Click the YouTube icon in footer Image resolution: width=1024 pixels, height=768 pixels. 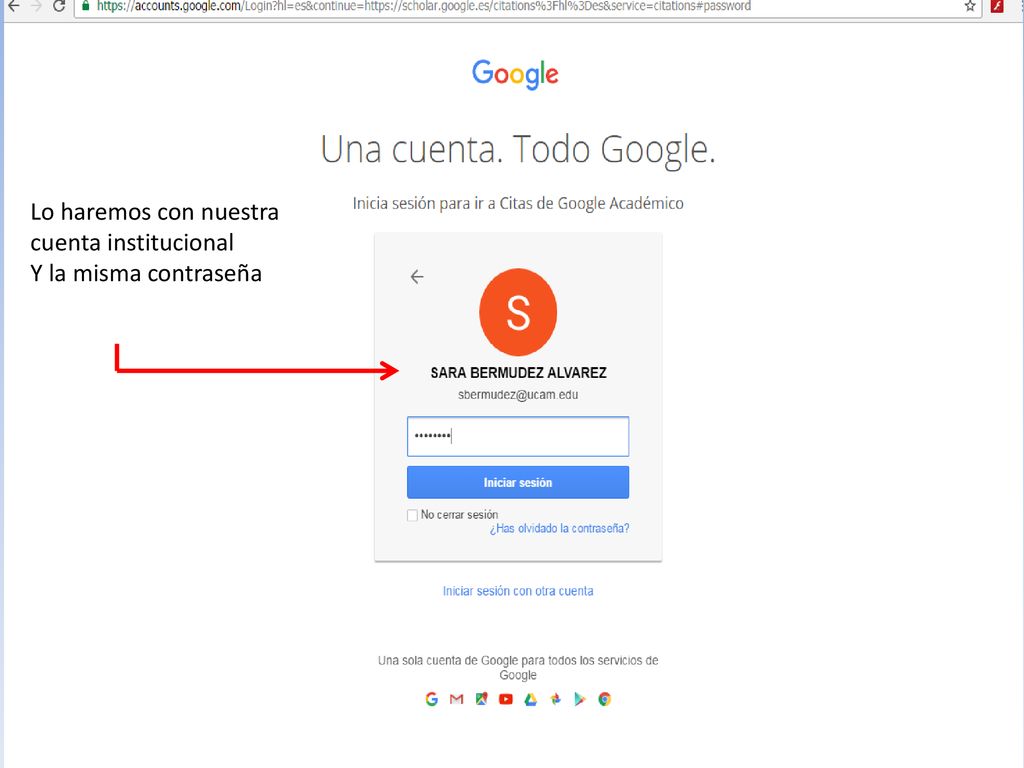506,699
